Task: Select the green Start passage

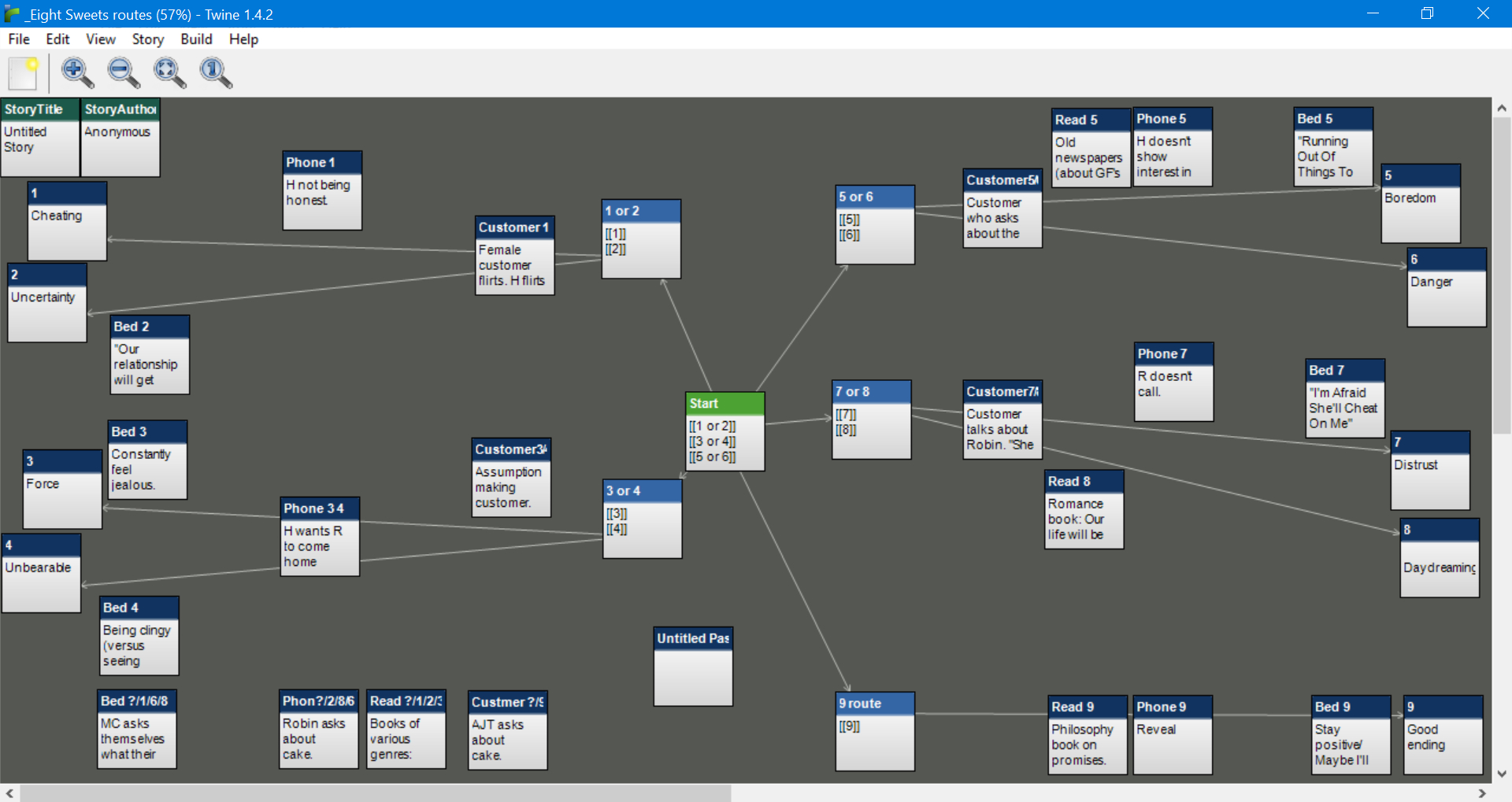Action: coord(724,431)
